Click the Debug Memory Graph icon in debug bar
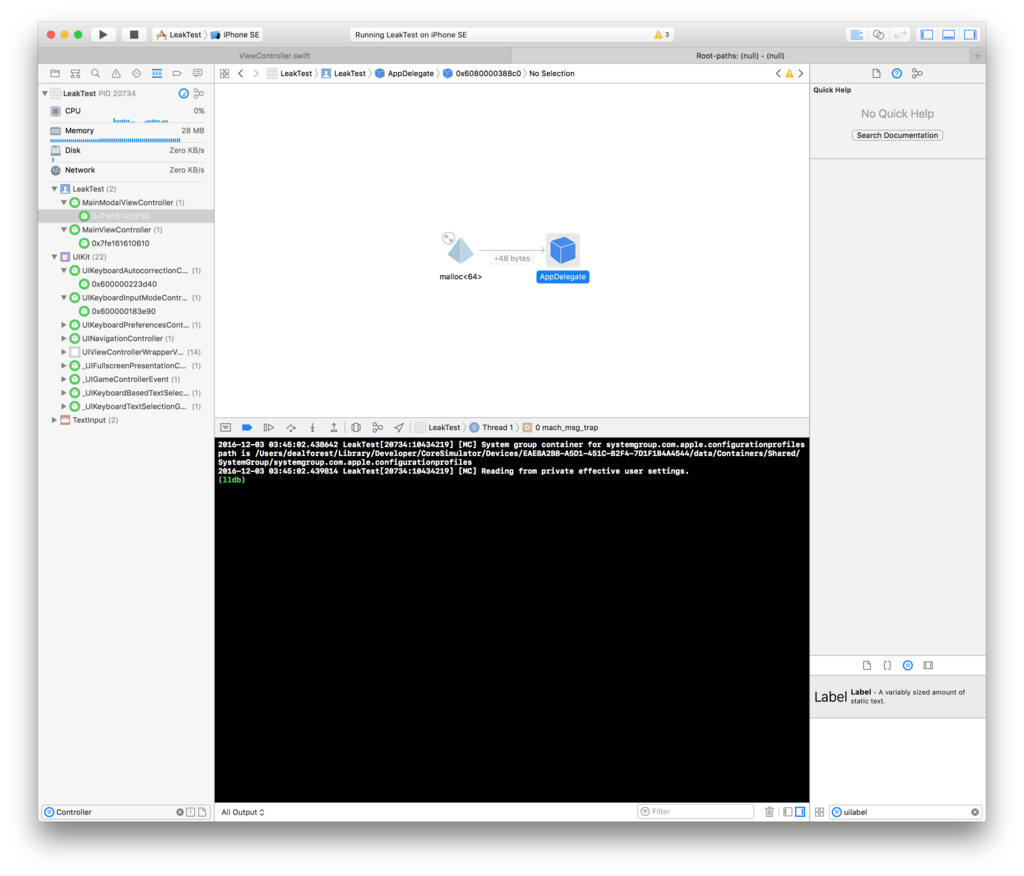This screenshot has height=876, width=1024. tap(377, 427)
